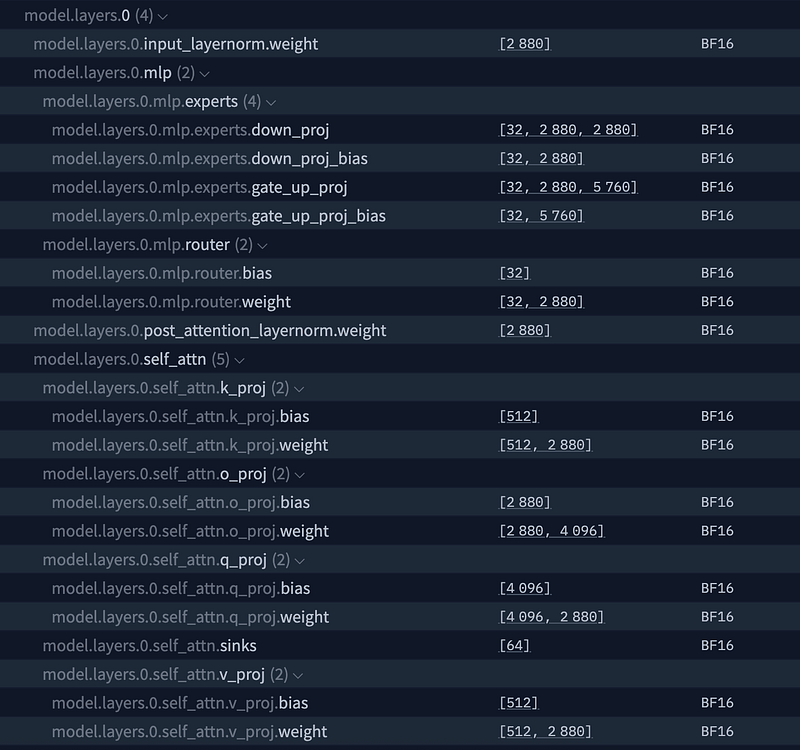Collapse the self_attn.q_proj chevron
This screenshot has height=750, width=800.
299,561
